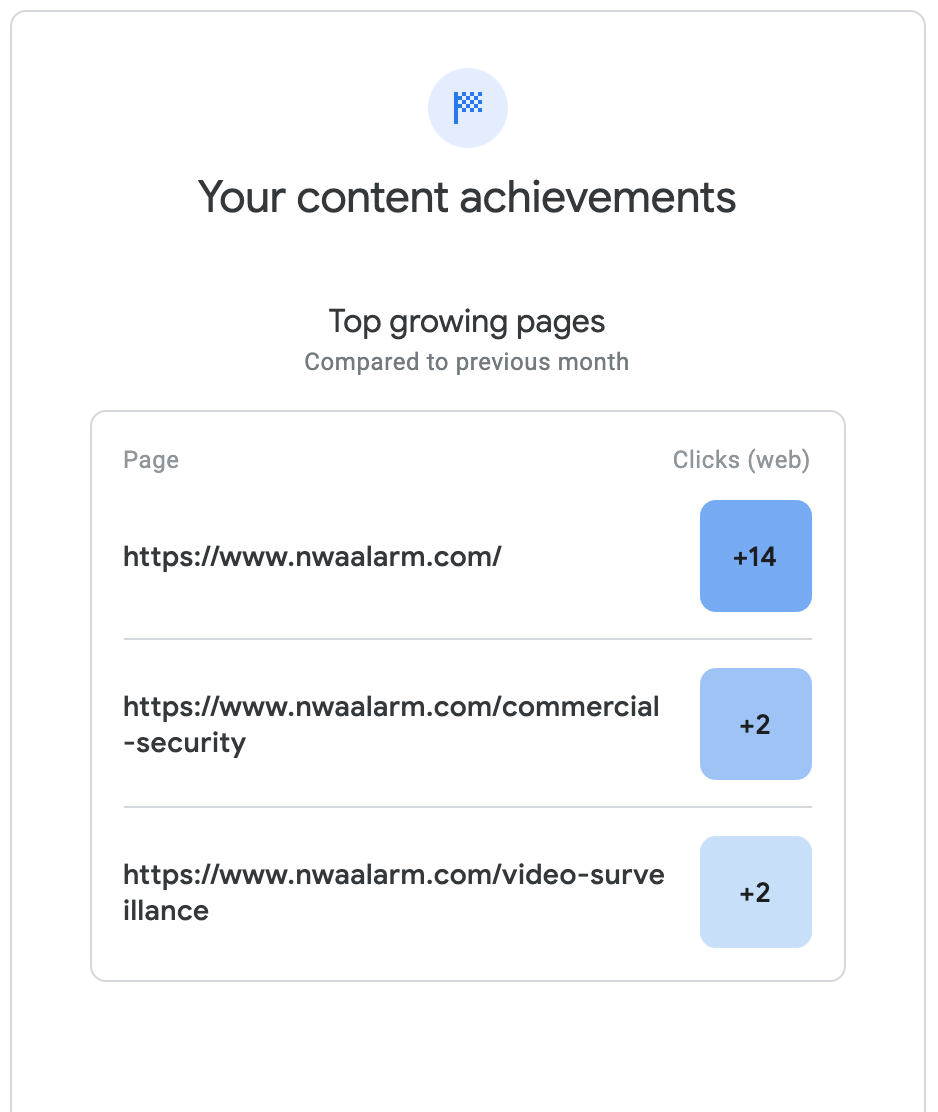Image resolution: width=938 pixels, height=1112 pixels.
Task: Click the +2 badge for video-surveillance
Action: [x=755, y=892]
